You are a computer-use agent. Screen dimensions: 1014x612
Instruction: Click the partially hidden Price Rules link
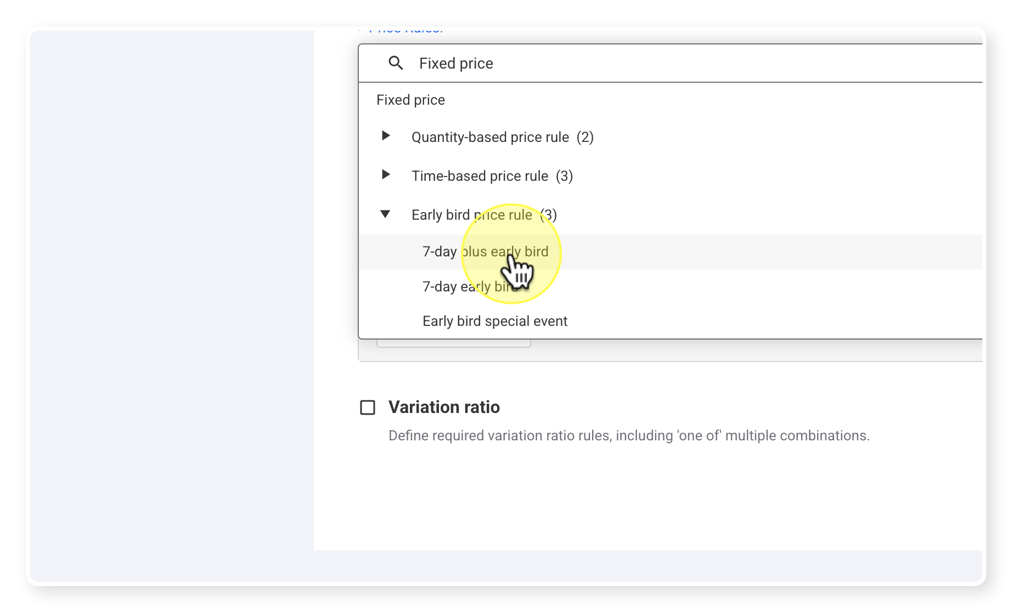[x=405, y=30]
